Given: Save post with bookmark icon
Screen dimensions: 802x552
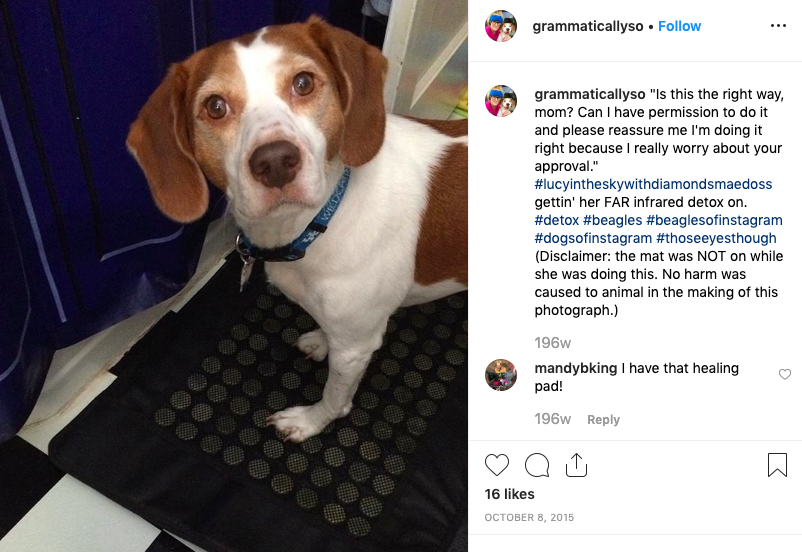Looking at the screenshot, I should 777,465.
